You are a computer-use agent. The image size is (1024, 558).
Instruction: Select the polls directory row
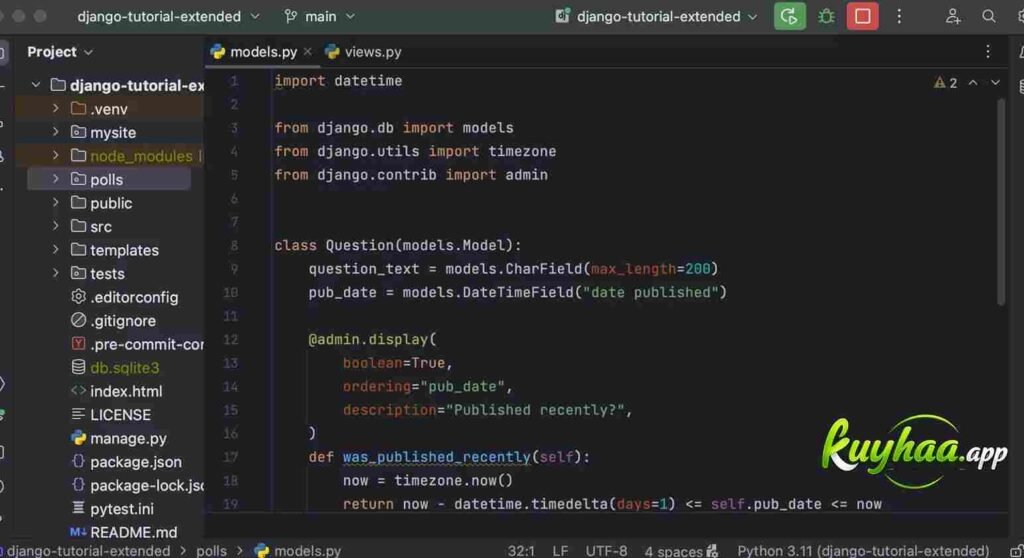[x=109, y=179]
